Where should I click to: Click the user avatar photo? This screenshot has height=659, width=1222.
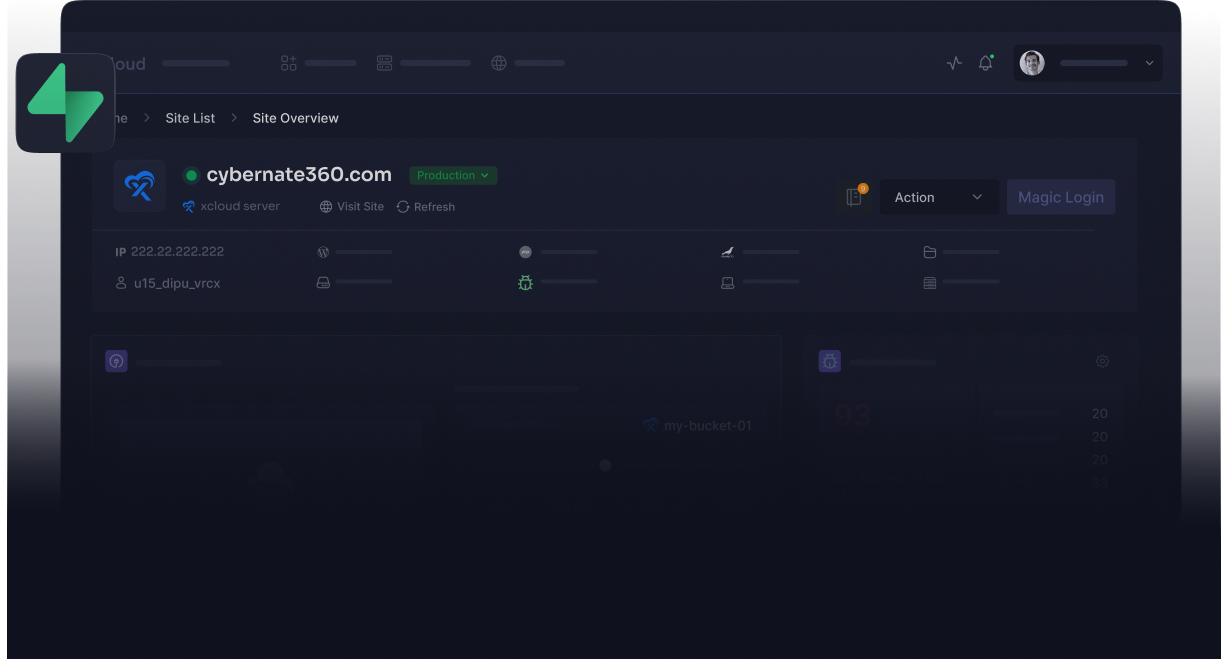[x=1032, y=63]
